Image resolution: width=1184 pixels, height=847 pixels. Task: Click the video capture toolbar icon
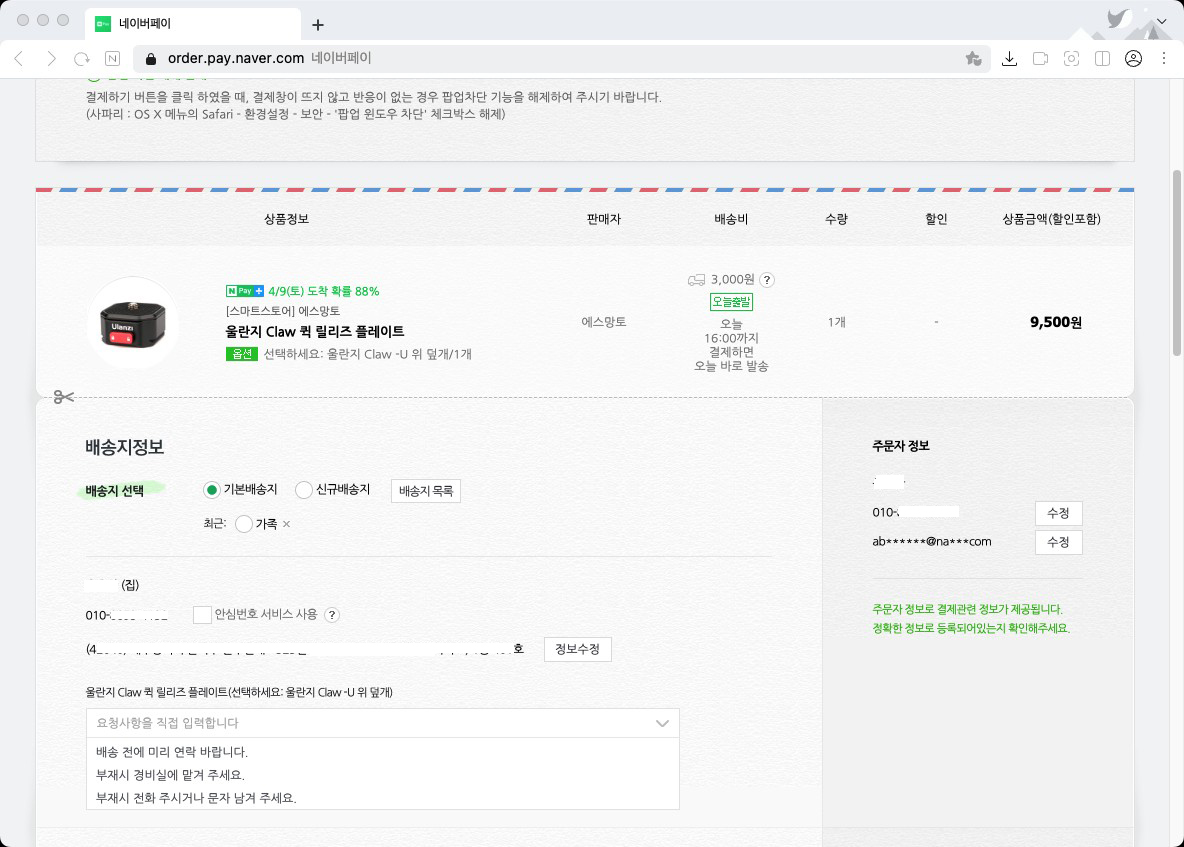click(x=1041, y=58)
